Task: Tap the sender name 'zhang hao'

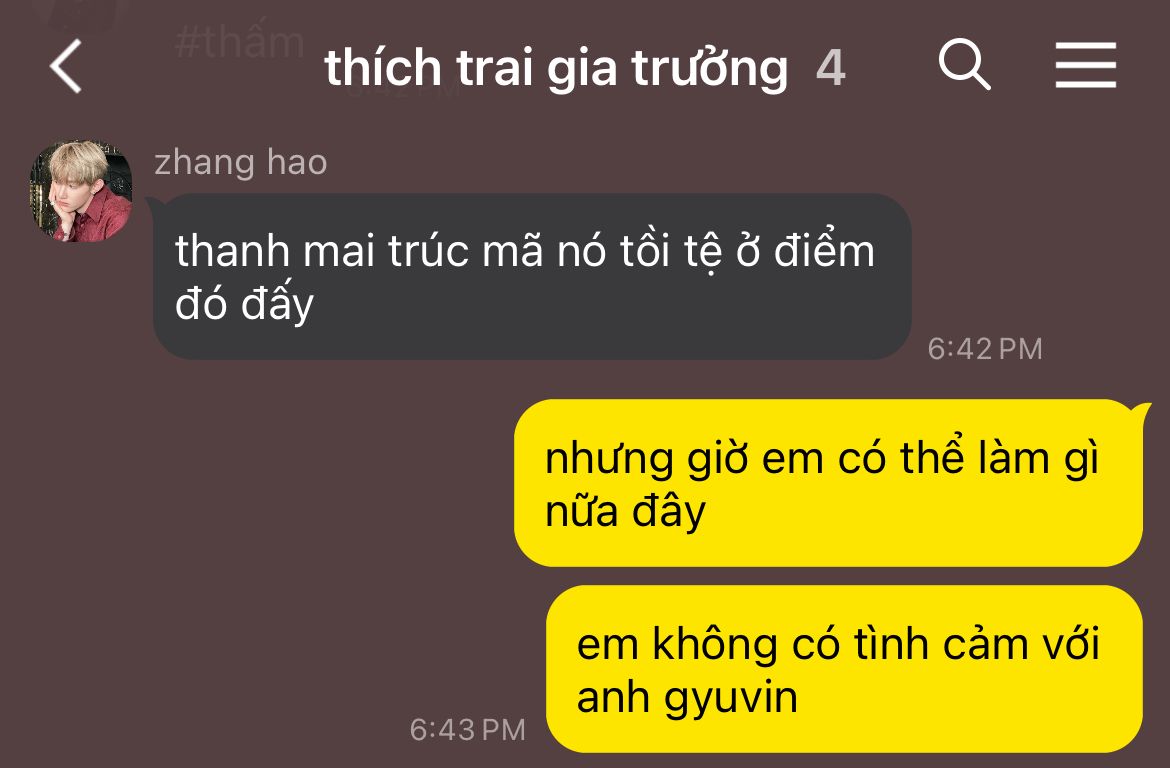Action: click(241, 163)
